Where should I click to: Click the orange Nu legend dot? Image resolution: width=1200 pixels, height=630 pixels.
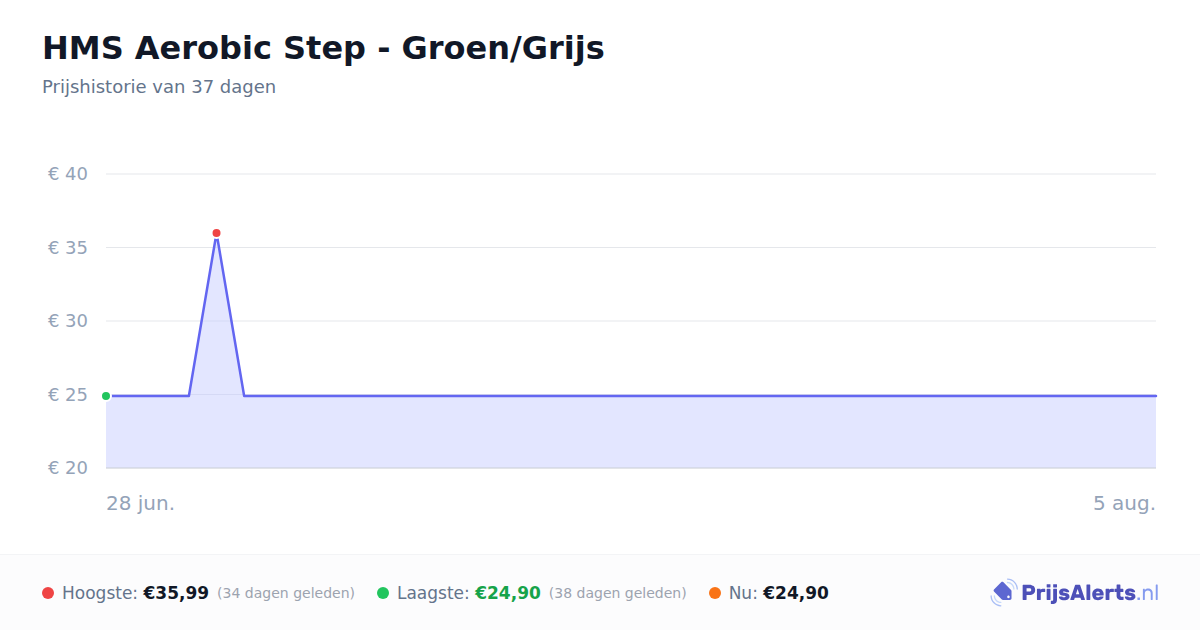click(715, 593)
